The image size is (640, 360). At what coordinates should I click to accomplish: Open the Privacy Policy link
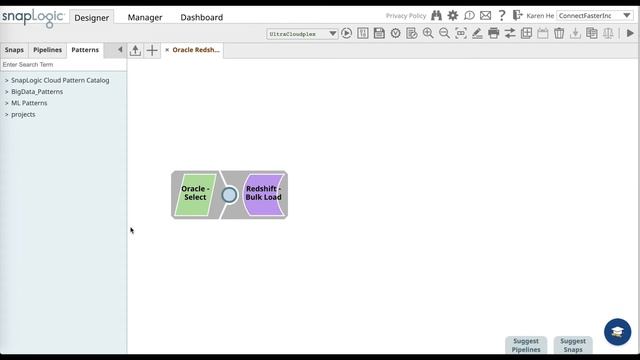406,16
